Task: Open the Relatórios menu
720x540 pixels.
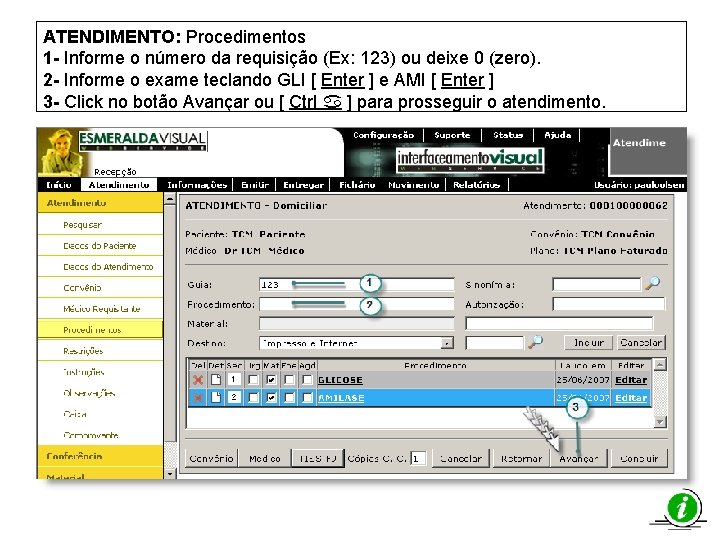Action: tap(476, 185)
